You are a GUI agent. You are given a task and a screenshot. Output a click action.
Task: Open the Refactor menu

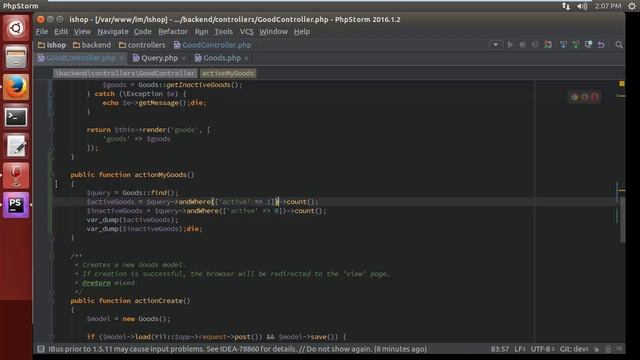[173, 31]
